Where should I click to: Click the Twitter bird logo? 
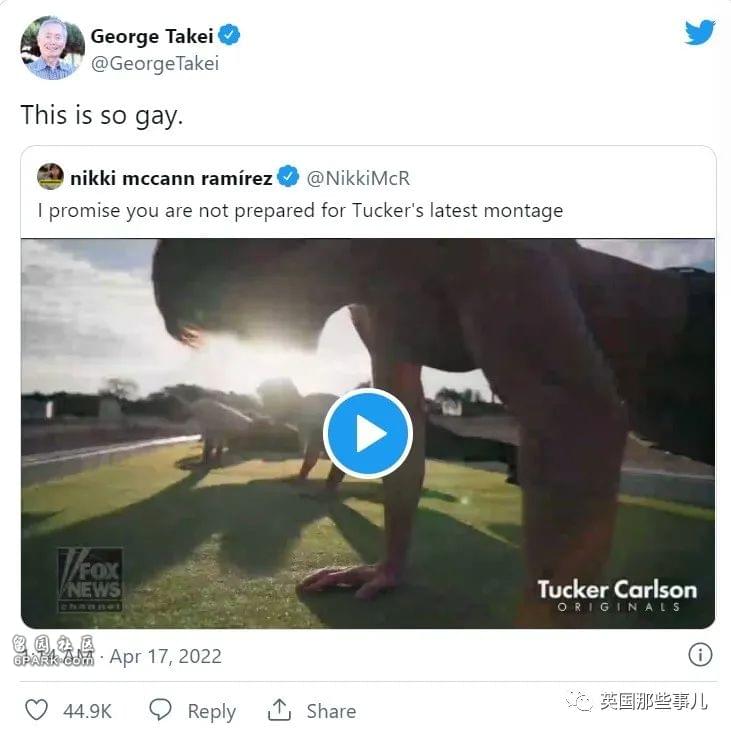point(700,32)
